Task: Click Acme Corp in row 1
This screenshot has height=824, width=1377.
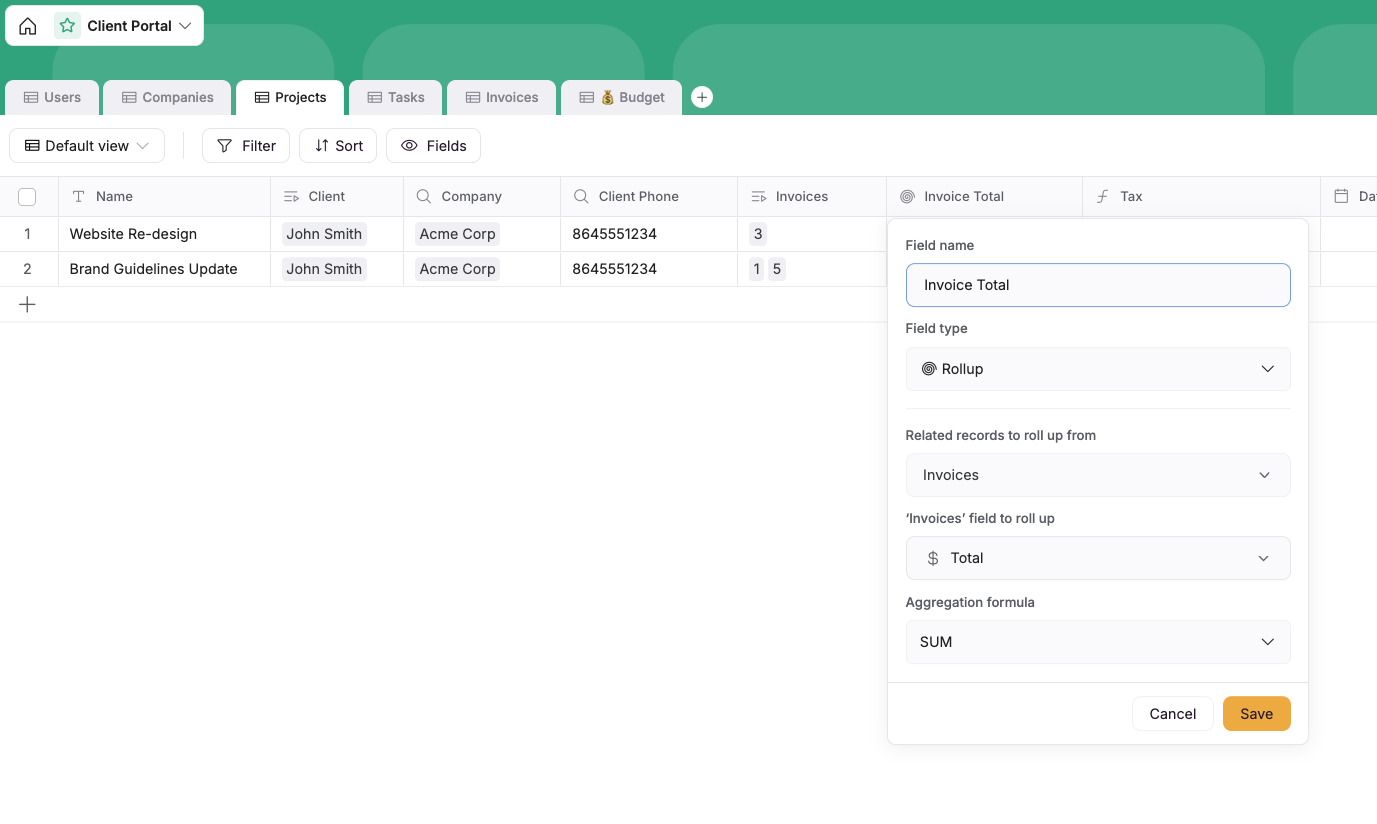Action: pos(457,234)
